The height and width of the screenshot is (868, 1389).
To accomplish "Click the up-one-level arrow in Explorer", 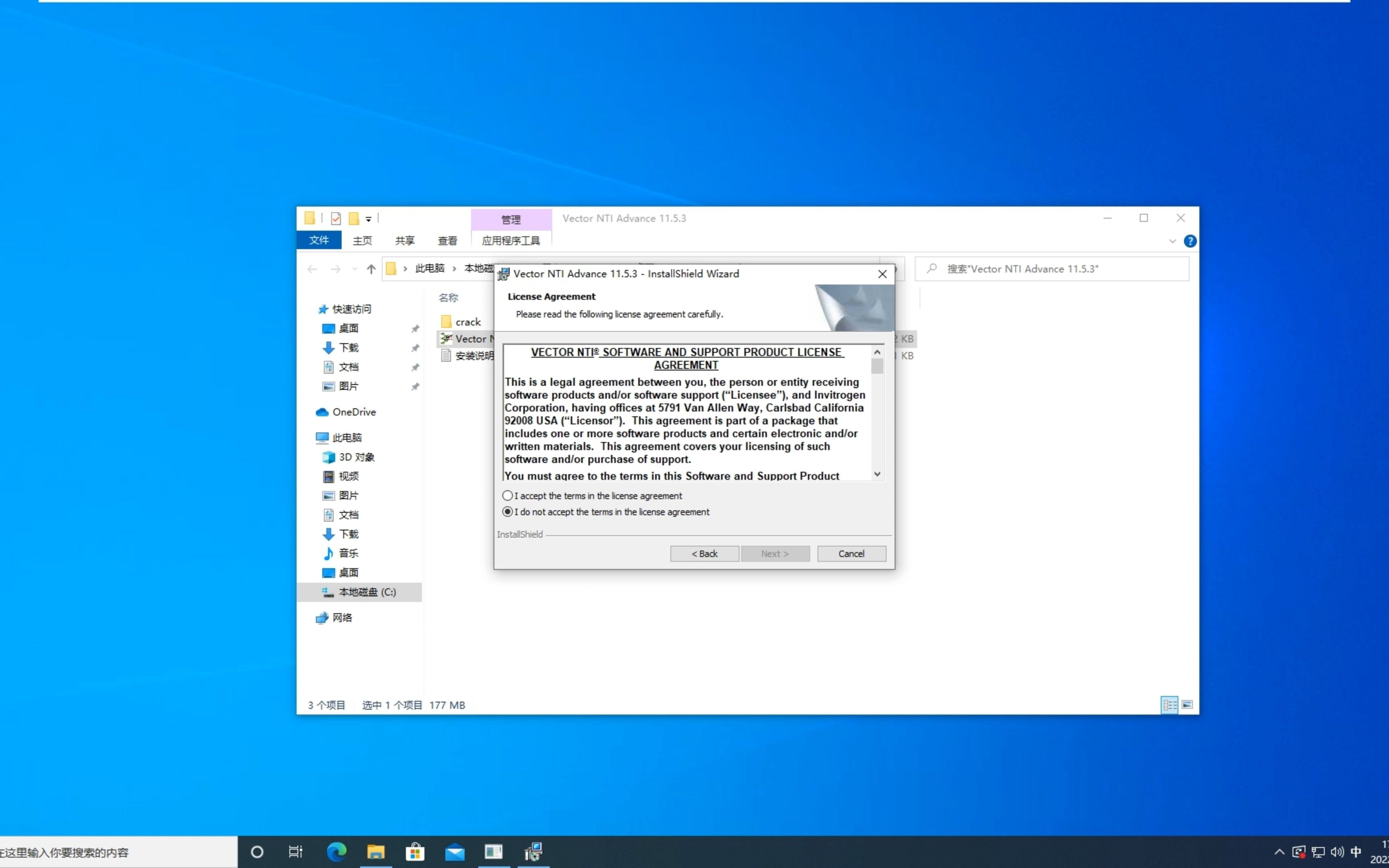I will [x=371, y=269].
